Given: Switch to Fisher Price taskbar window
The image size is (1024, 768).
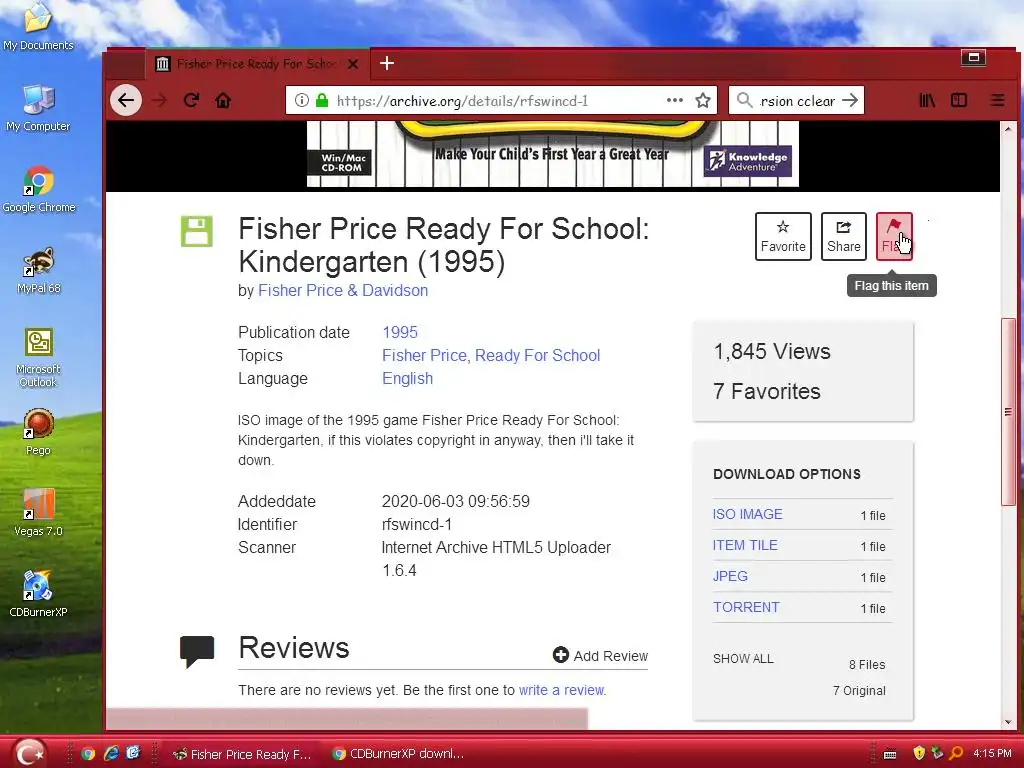Looking at the screenshot, I should pyautogui.click(x=242, y=754).
